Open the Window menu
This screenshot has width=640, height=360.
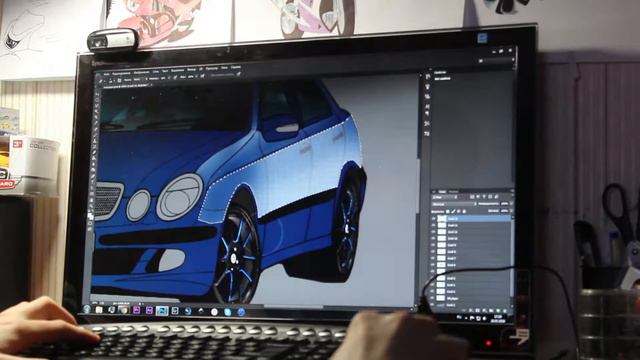click(x=224, y=68)
